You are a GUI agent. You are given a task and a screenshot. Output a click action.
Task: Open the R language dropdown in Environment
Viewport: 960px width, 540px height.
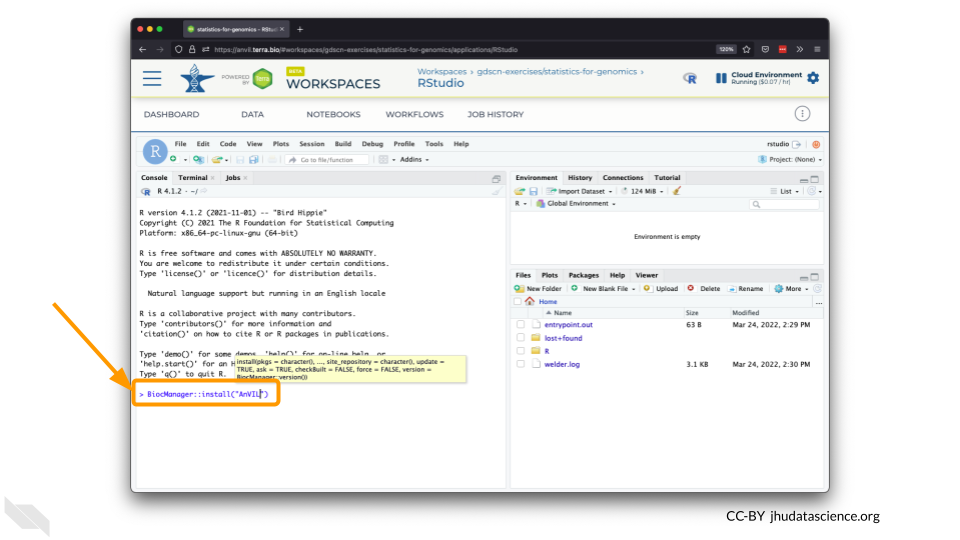point(520,204)
